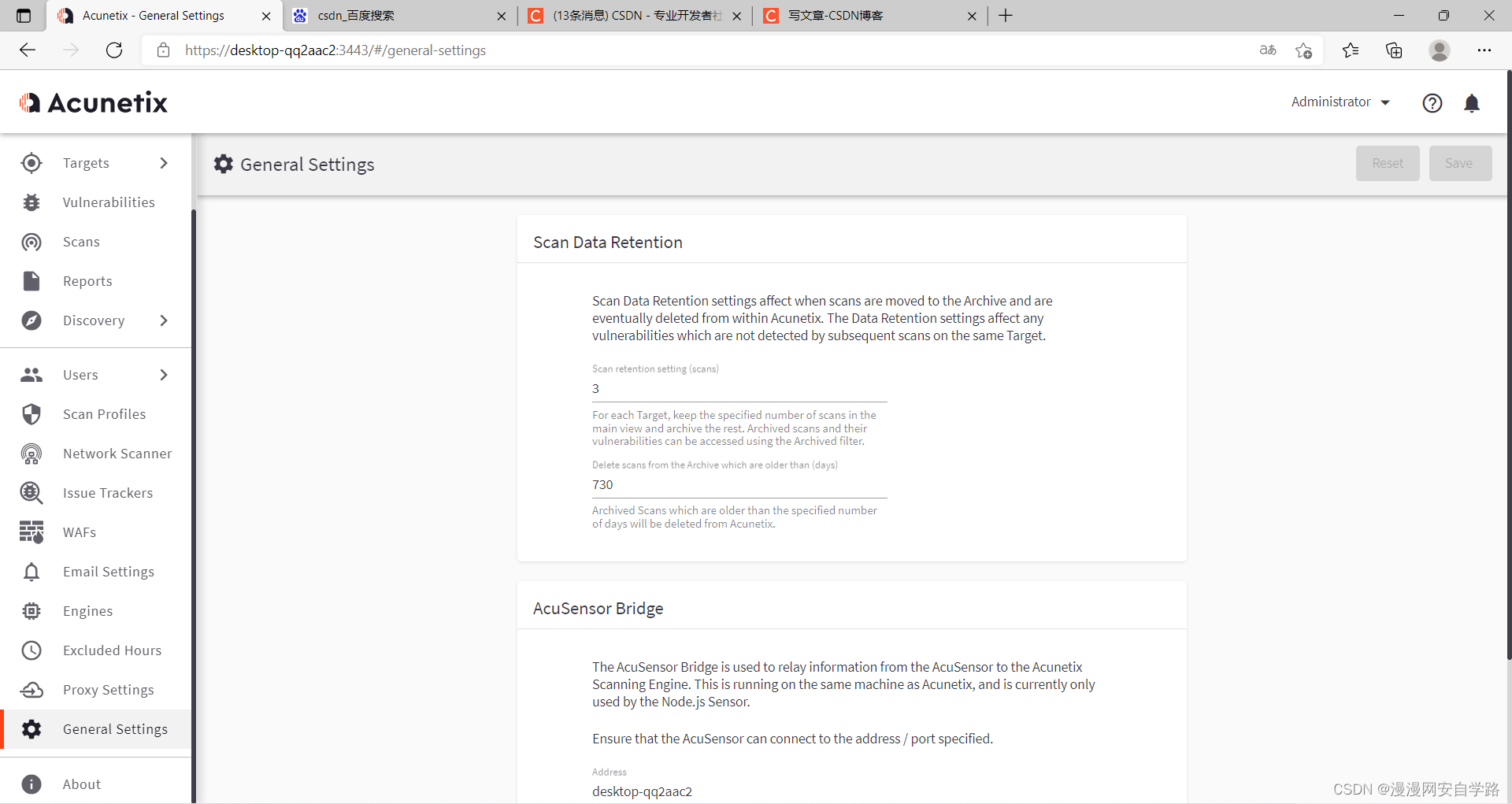The height and width of the screenshot is (804, 1512).
Task: Close the 写文章-CSDN博客 tab
Action: pos(972,16)
